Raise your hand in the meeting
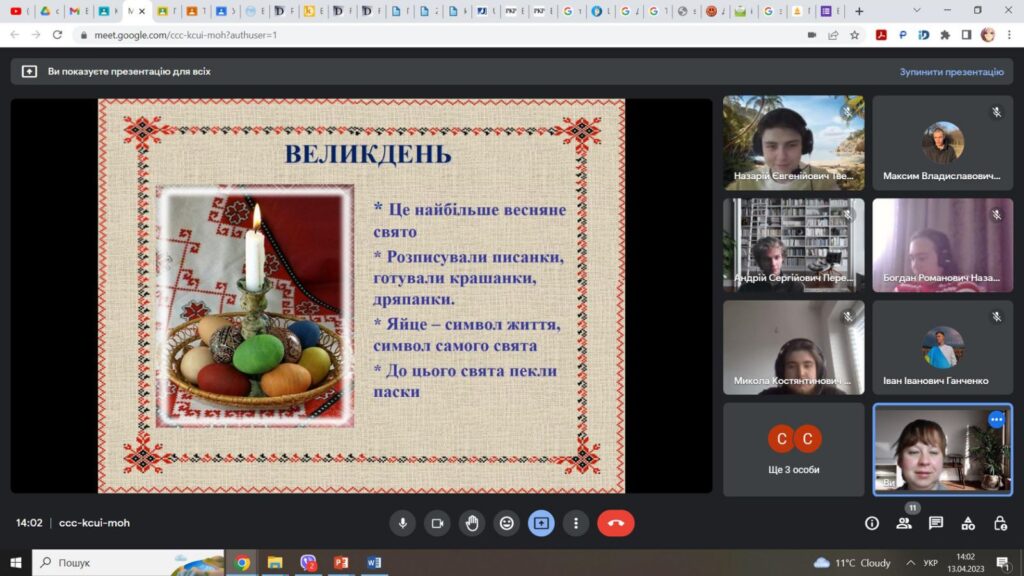The image size is (1024, 576). [x=472, y=523]
